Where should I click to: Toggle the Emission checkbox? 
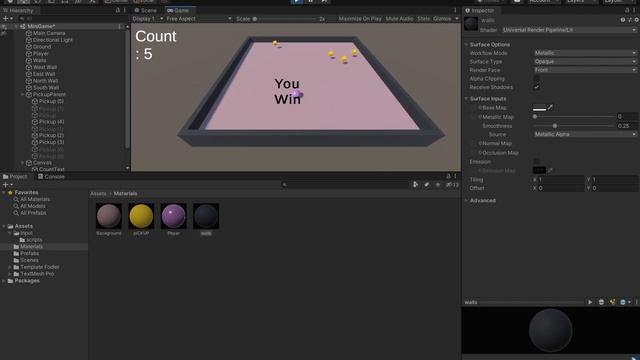point(536,162)
